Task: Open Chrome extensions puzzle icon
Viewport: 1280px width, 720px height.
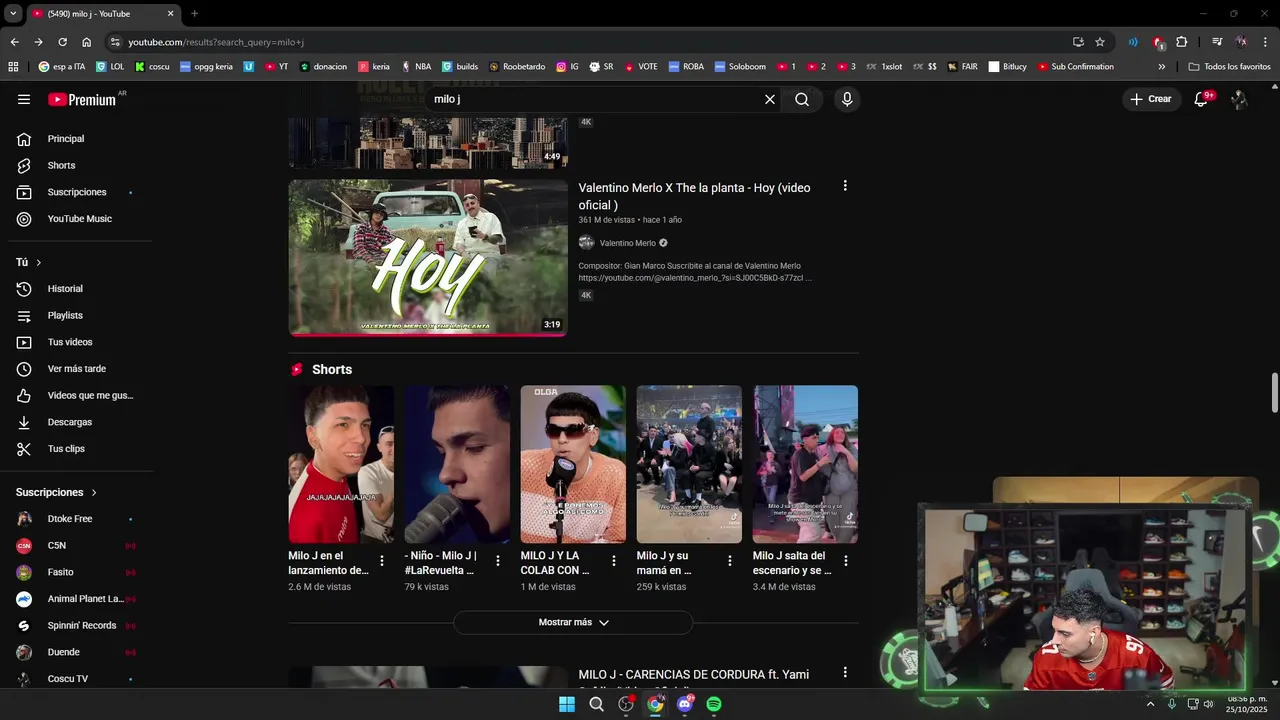Action: (1182, 42)
